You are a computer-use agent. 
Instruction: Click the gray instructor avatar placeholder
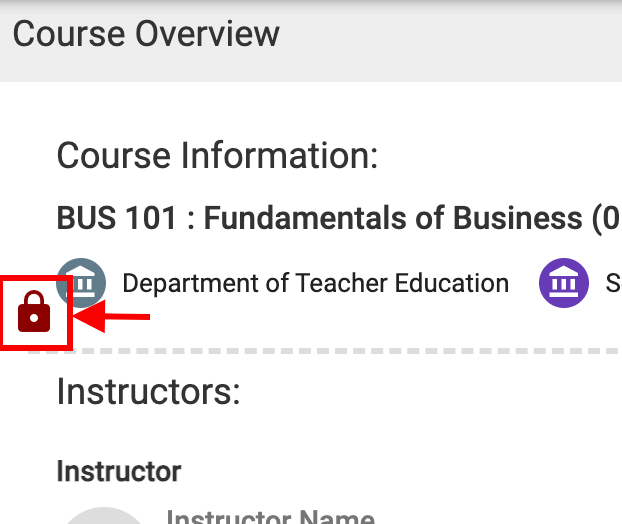[x=103, y=514]
